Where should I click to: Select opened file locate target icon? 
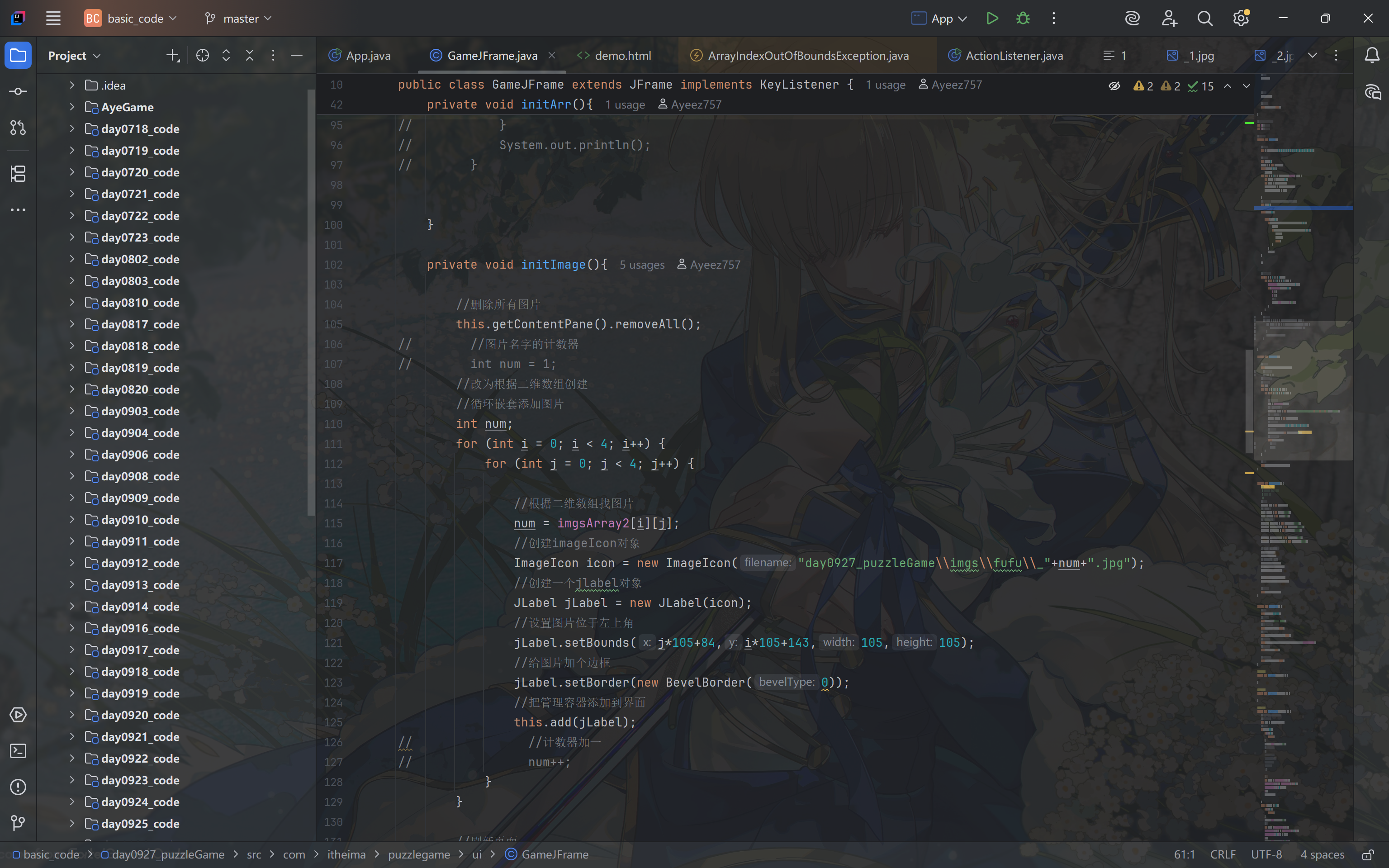pos(202,55)
